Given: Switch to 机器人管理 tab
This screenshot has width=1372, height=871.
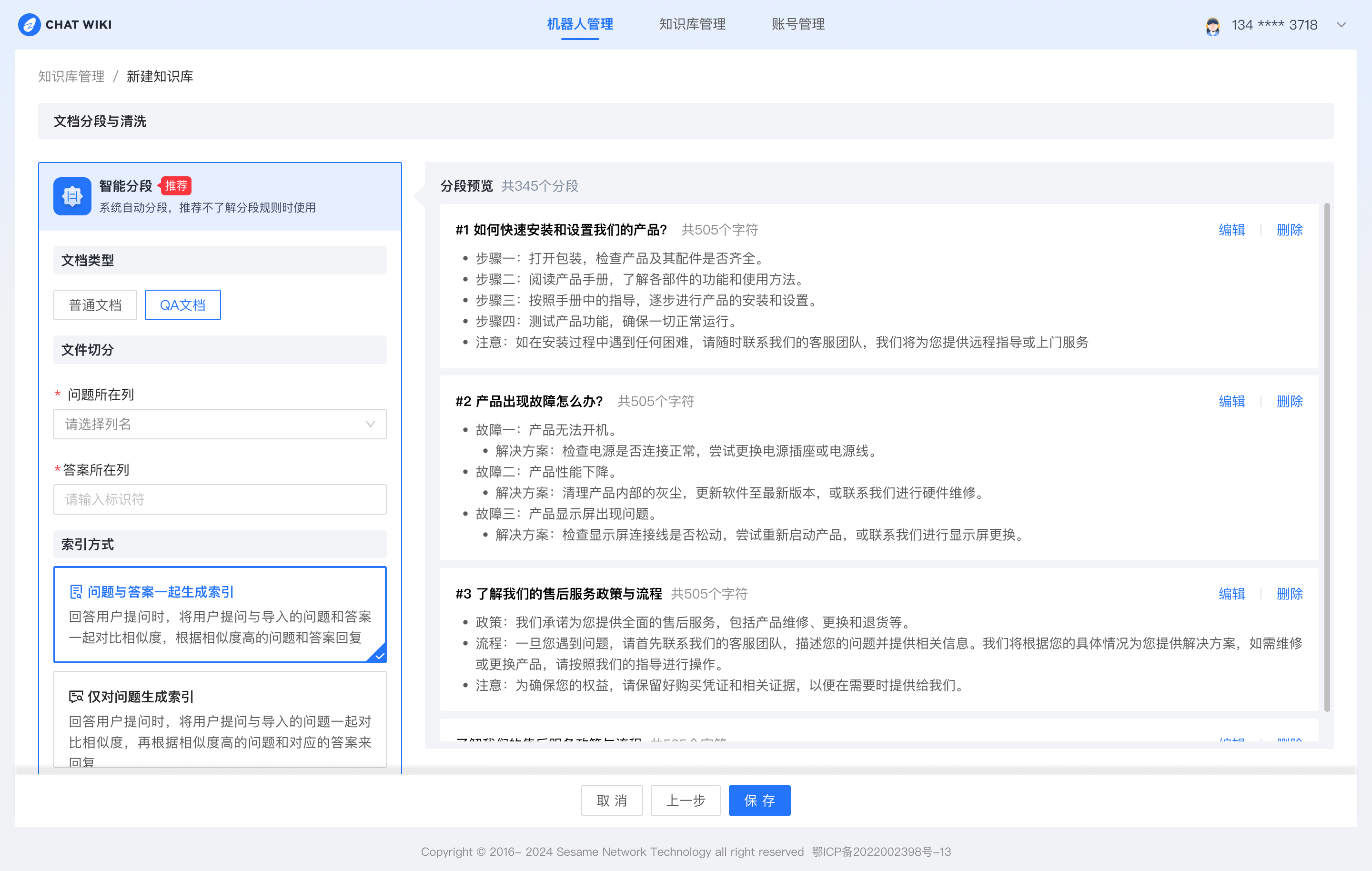Looking at the screenshot, I should 580,24.
